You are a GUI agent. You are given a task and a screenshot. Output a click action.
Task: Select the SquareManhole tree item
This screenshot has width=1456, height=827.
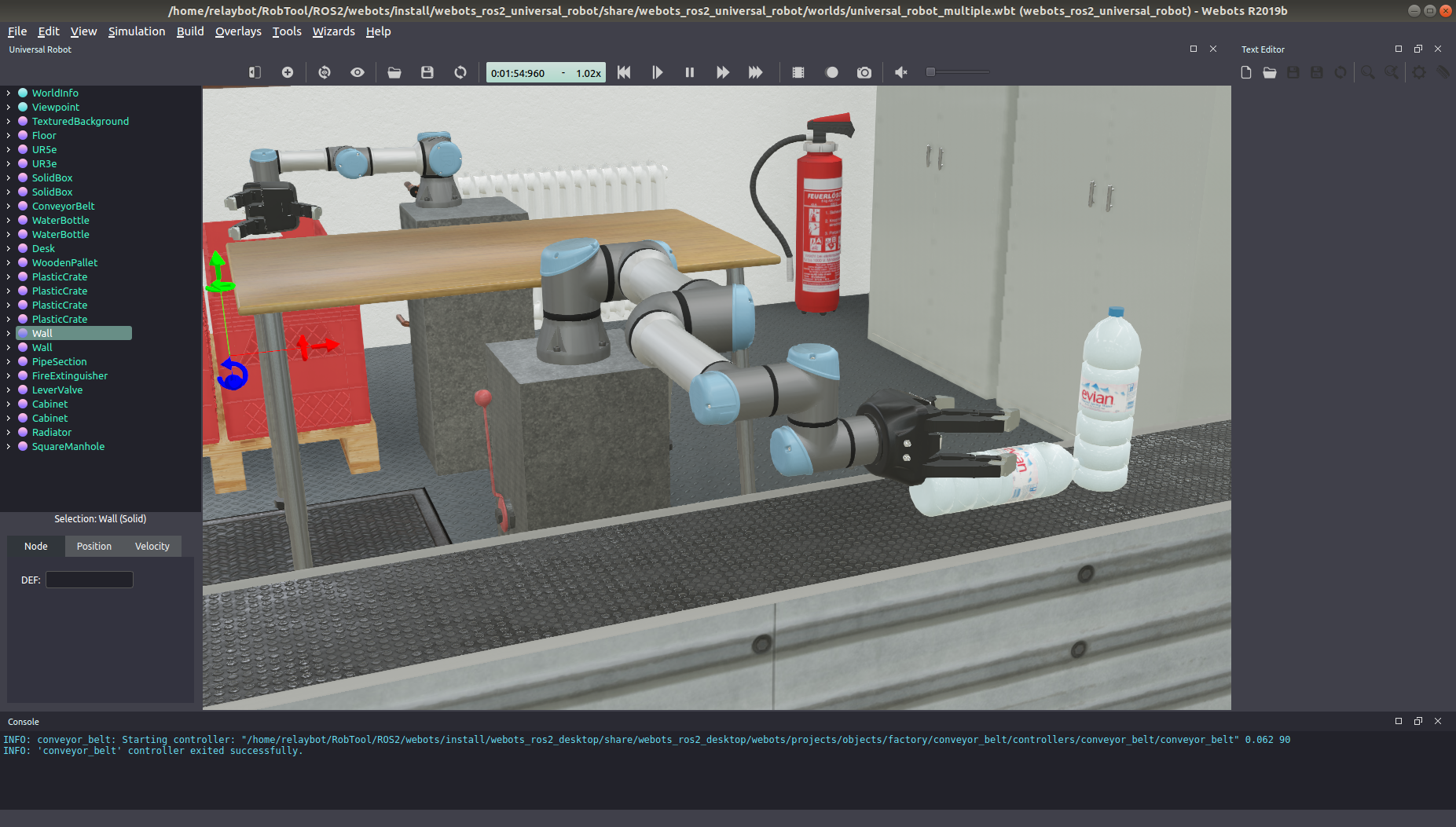point(68,446)
